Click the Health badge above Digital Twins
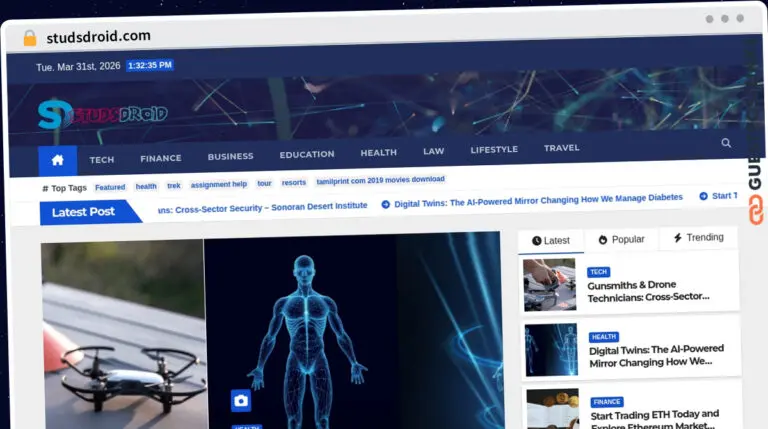The height and width of the screenshot is (429, 768). pos(603,337)
